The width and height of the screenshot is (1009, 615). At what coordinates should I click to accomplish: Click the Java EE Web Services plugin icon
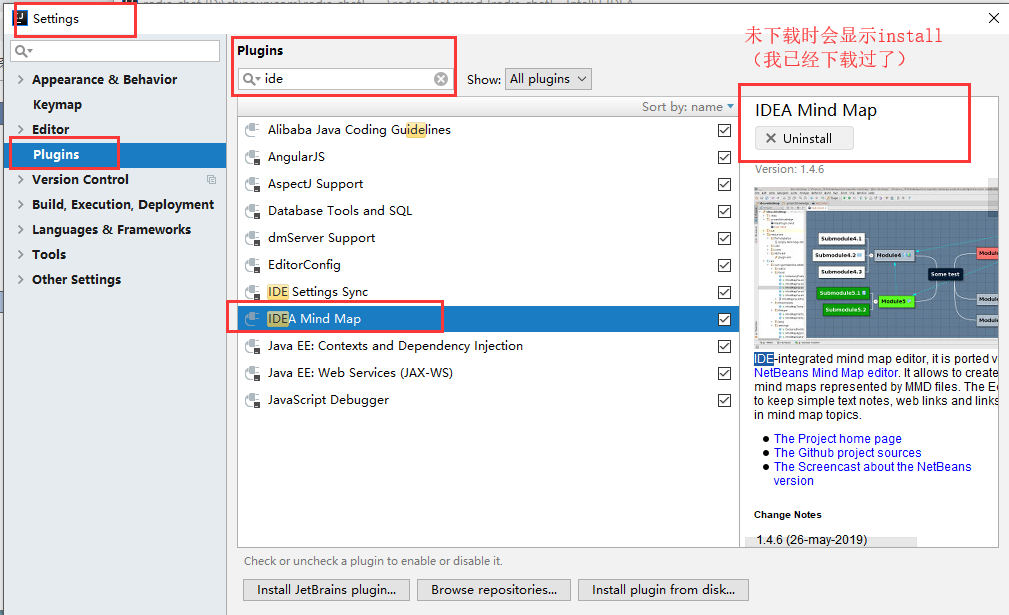point(252,373)
